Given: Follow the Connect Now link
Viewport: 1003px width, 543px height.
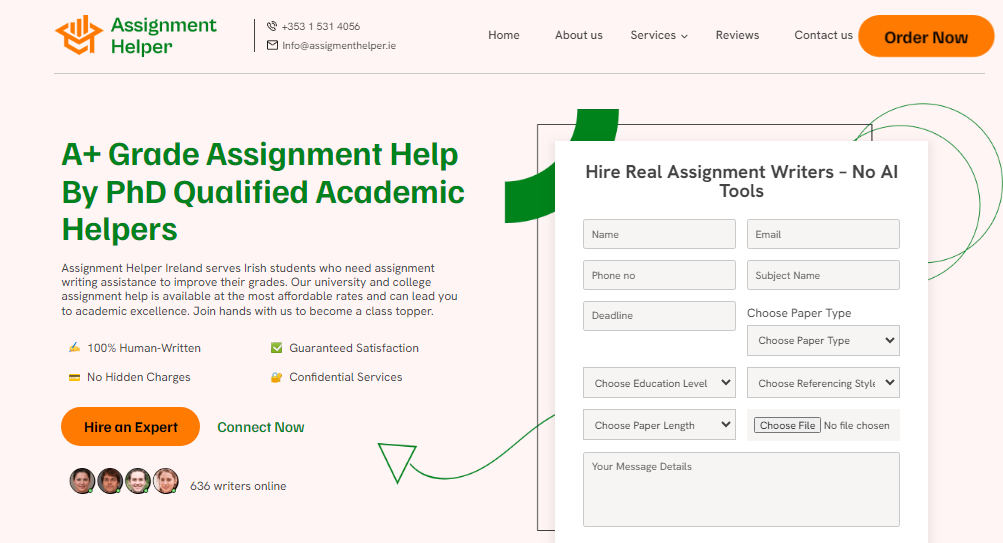Looking at the screenshot, I should tap(260, 427).
